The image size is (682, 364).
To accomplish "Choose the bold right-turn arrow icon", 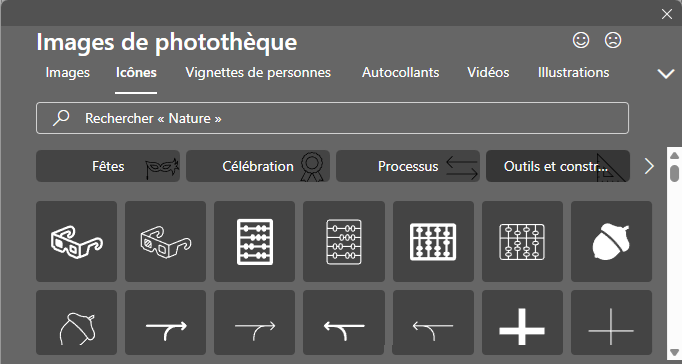I will click(x=165, y=323).
